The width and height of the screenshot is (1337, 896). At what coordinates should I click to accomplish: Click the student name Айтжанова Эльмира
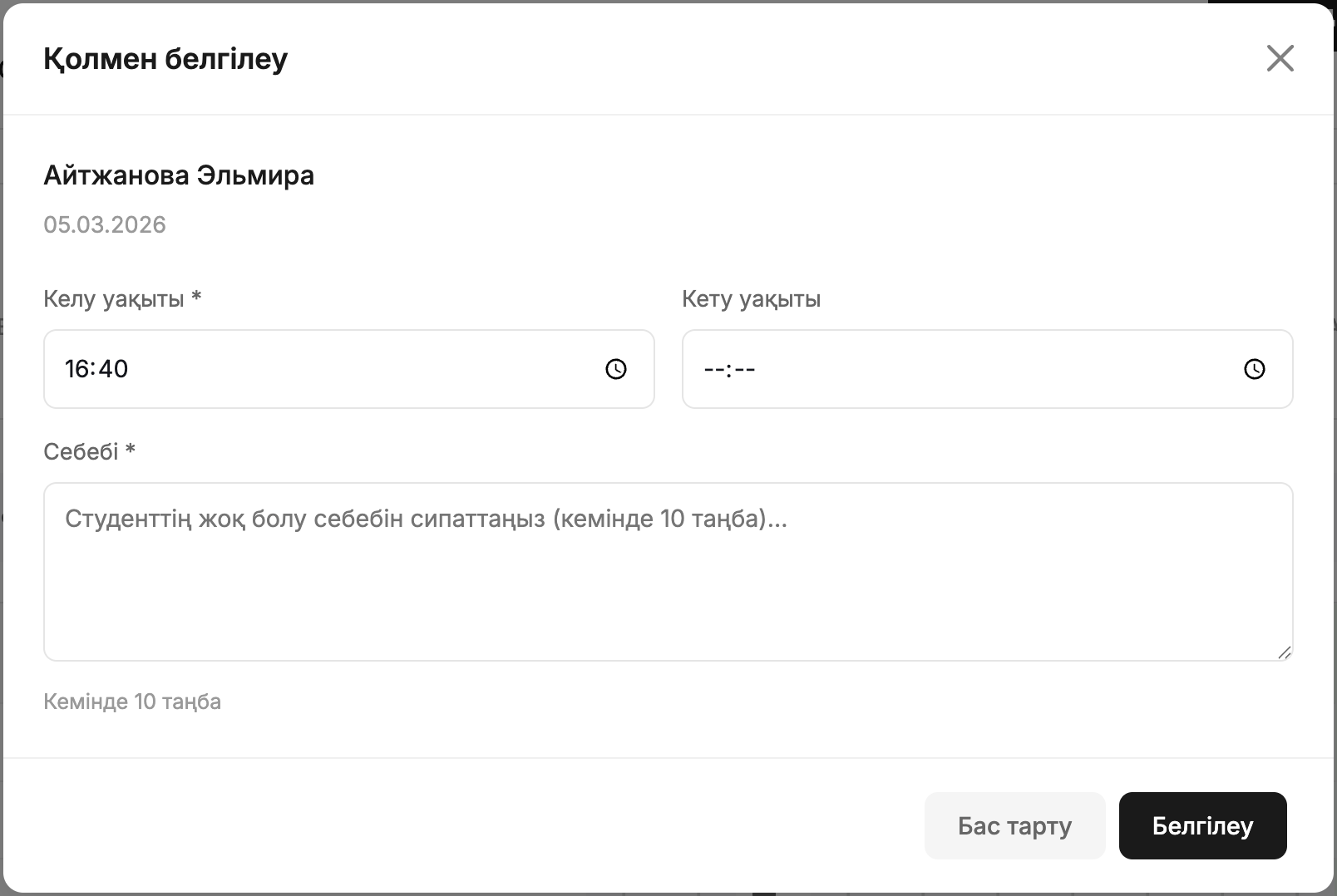pyautogui.click(x=179, y=175)
